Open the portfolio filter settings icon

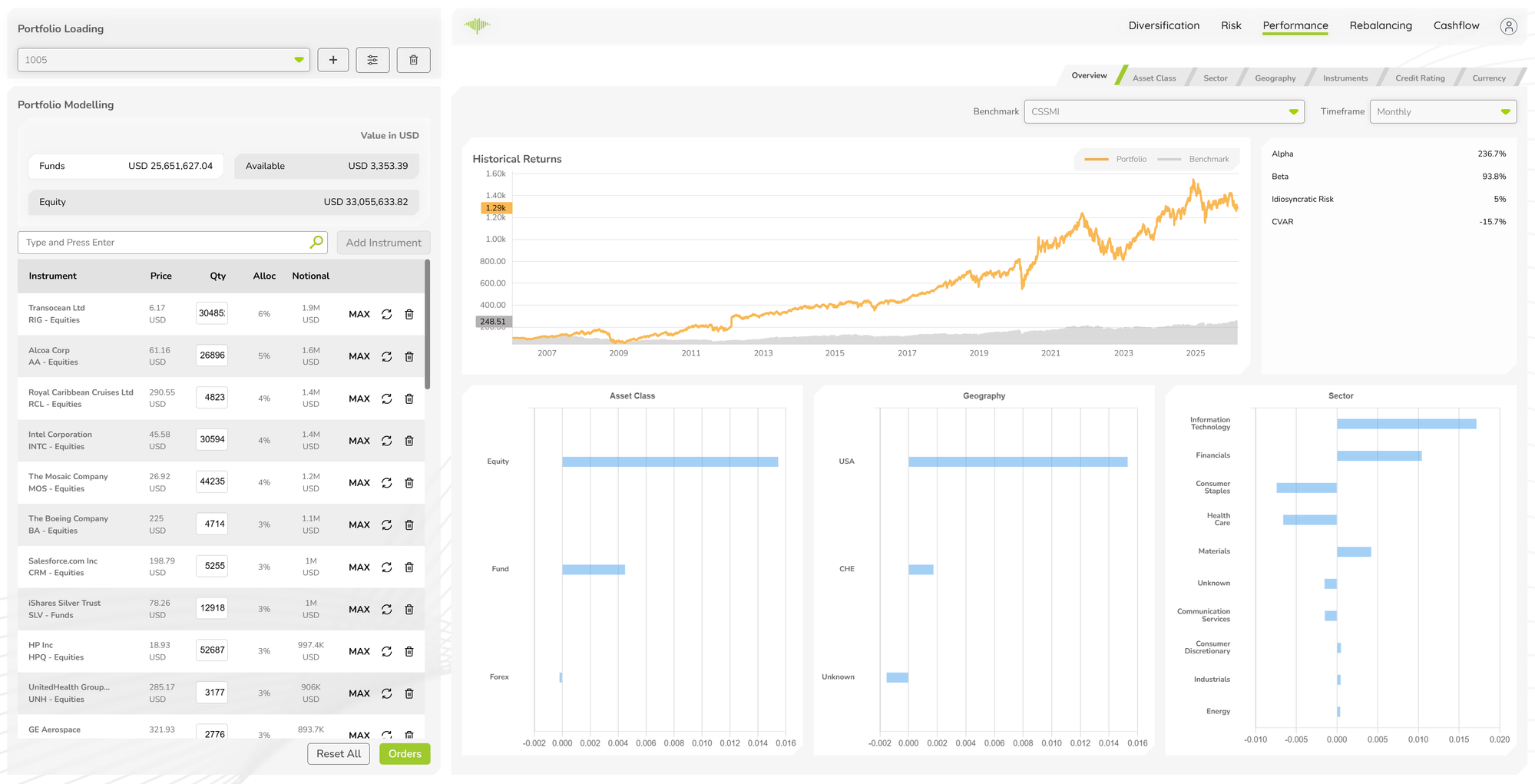tap(373, 59)
